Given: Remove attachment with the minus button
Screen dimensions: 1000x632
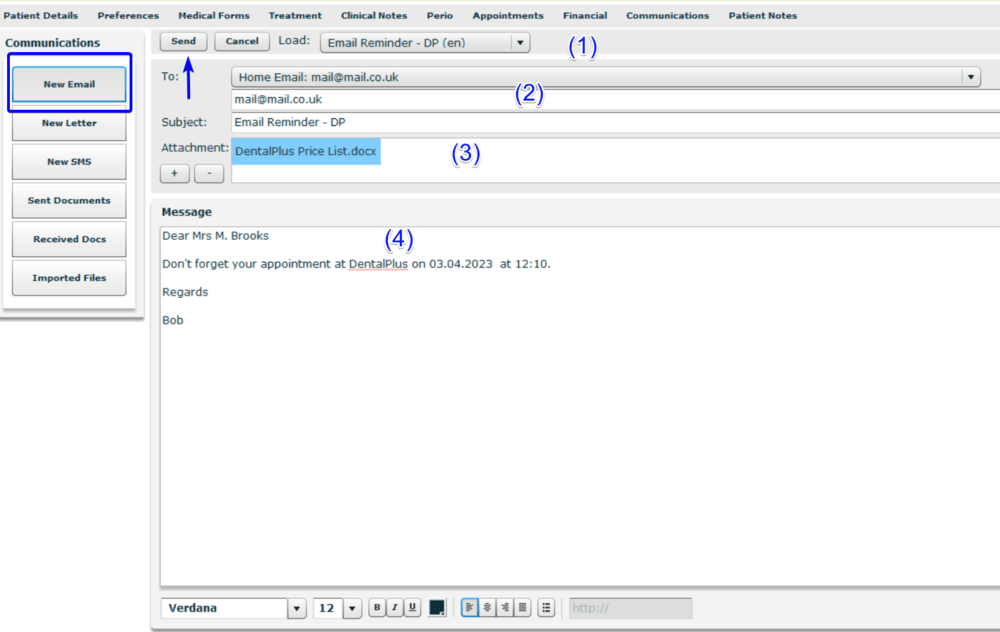Looking at the screenshot, I should pos(208,173).
